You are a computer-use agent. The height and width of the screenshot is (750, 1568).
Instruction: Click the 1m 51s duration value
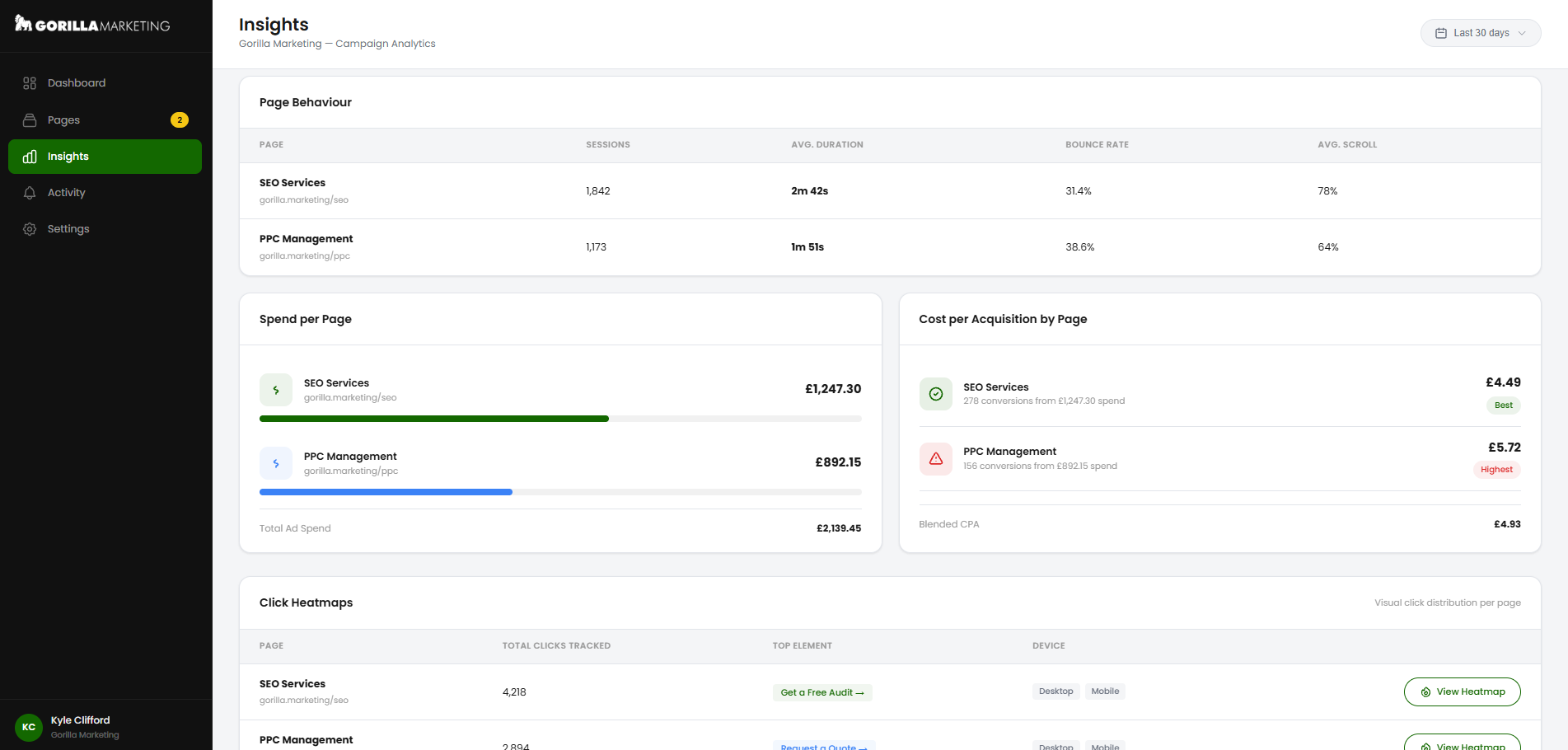point(807,247)
